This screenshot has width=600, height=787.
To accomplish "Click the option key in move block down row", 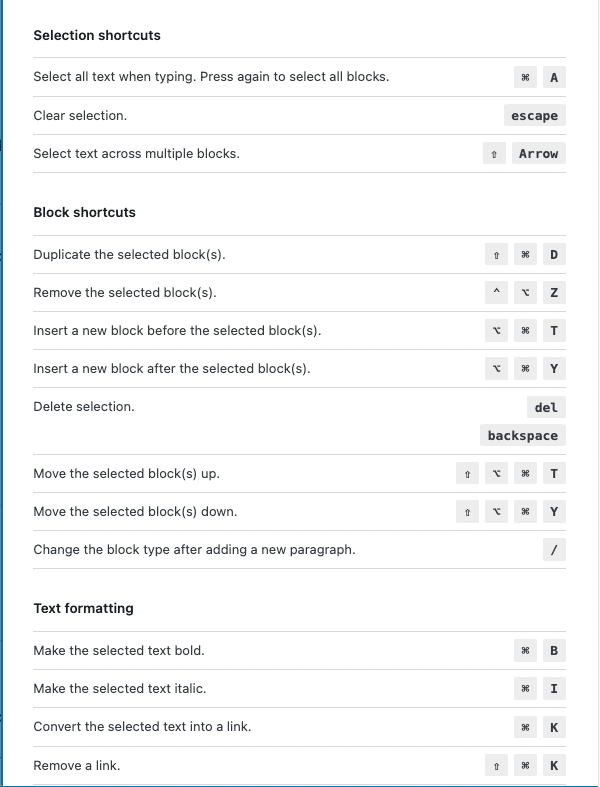I will tap(497, 512).
